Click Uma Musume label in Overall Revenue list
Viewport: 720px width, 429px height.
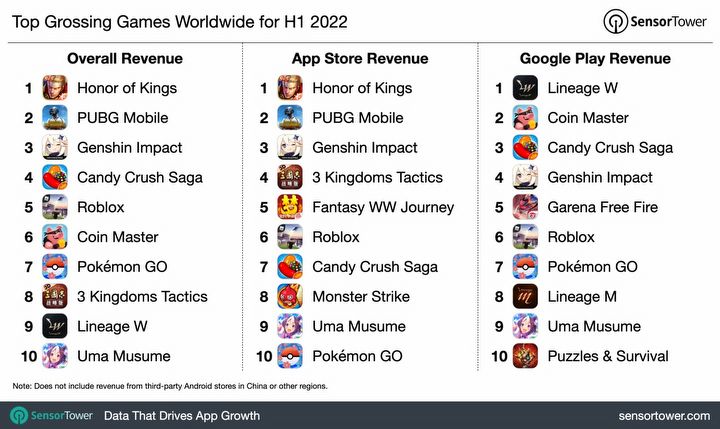pos(124,356)
